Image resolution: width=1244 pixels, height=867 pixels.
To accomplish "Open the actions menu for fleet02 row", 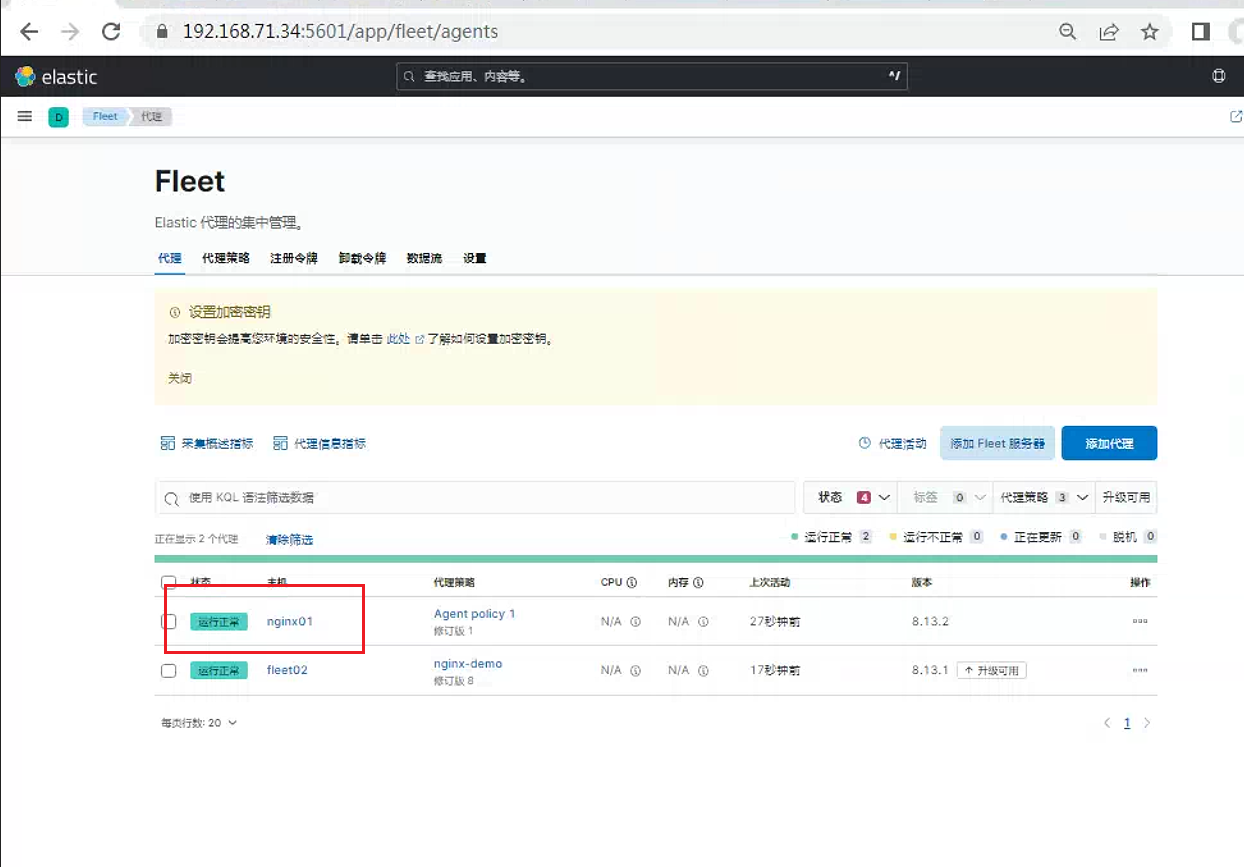I will pos(1140,670).
